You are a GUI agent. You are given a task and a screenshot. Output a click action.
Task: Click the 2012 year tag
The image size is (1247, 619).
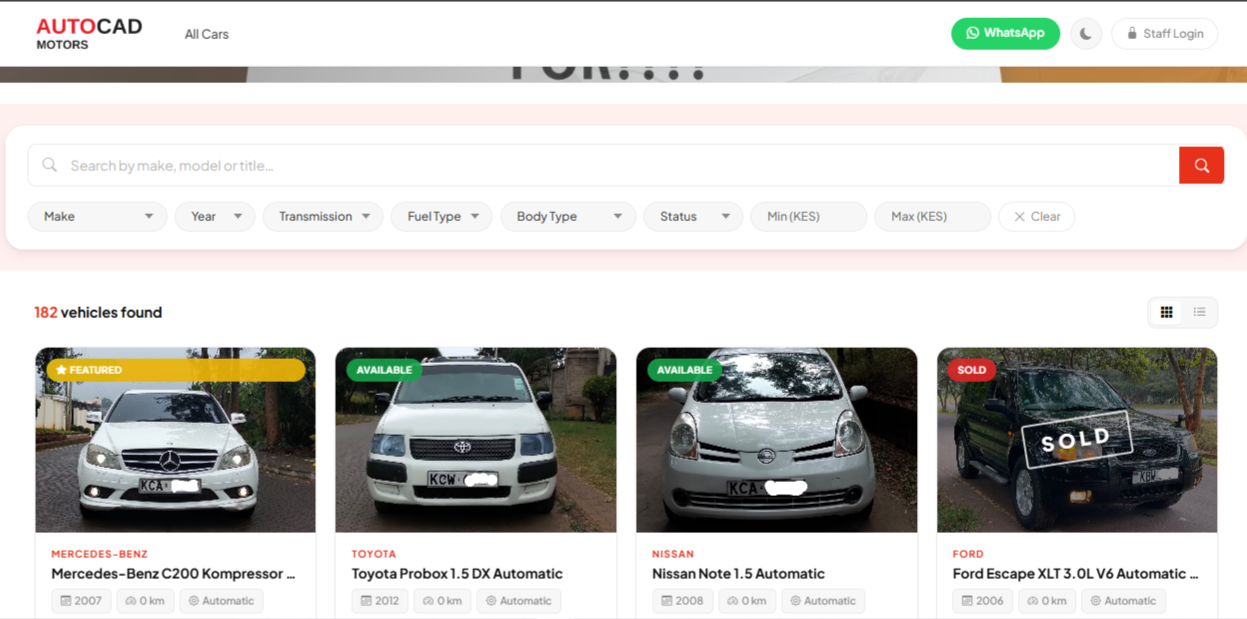(x=380, y=601)
